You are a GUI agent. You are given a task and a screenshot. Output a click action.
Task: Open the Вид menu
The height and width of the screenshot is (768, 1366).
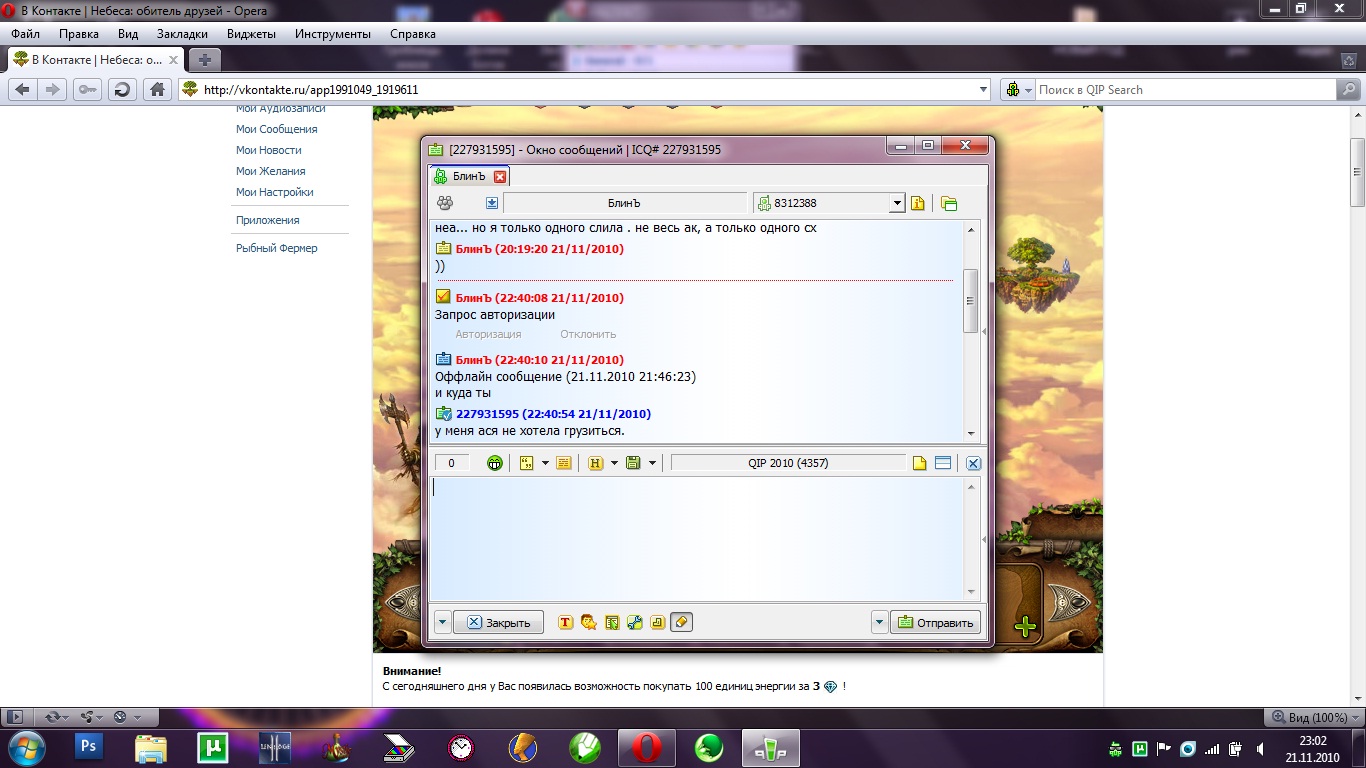click(128, 33)
